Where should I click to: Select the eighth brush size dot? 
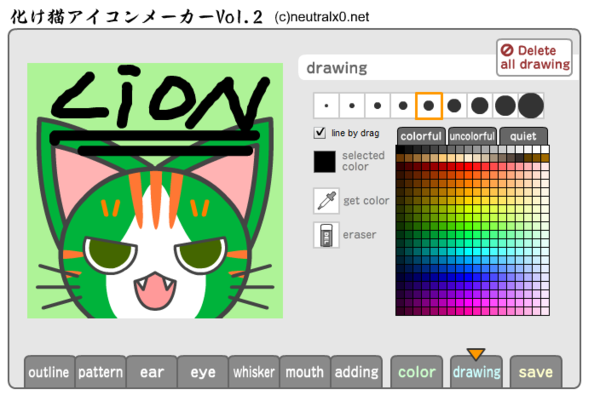tap(505, 106)
